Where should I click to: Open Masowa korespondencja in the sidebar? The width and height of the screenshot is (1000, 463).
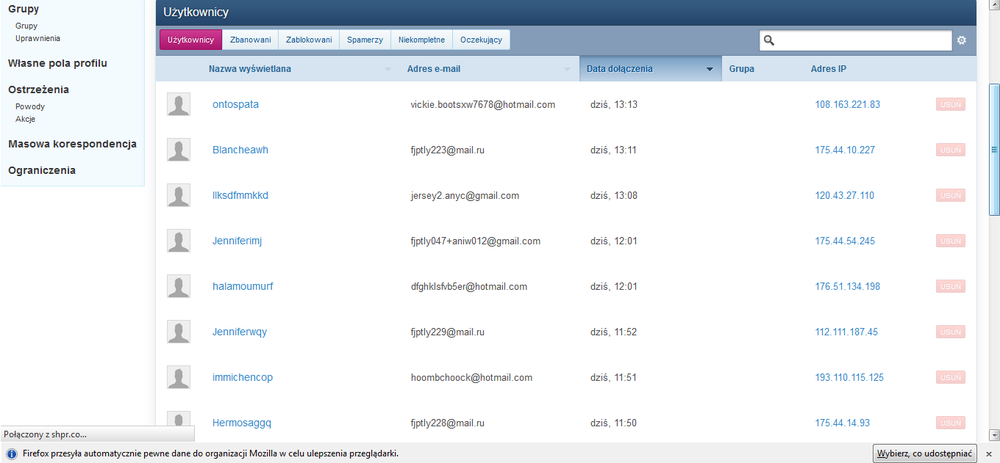(72, 144)
